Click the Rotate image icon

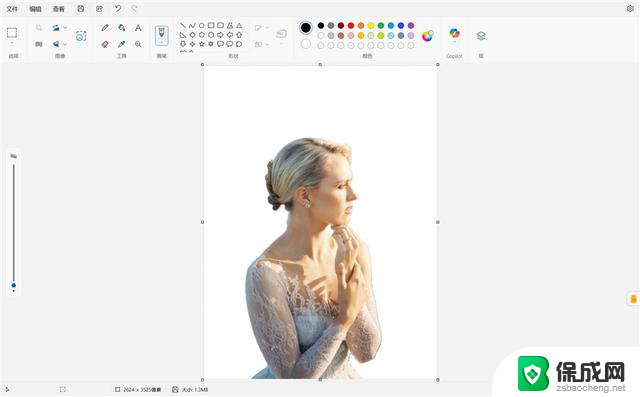coord(56,28)
